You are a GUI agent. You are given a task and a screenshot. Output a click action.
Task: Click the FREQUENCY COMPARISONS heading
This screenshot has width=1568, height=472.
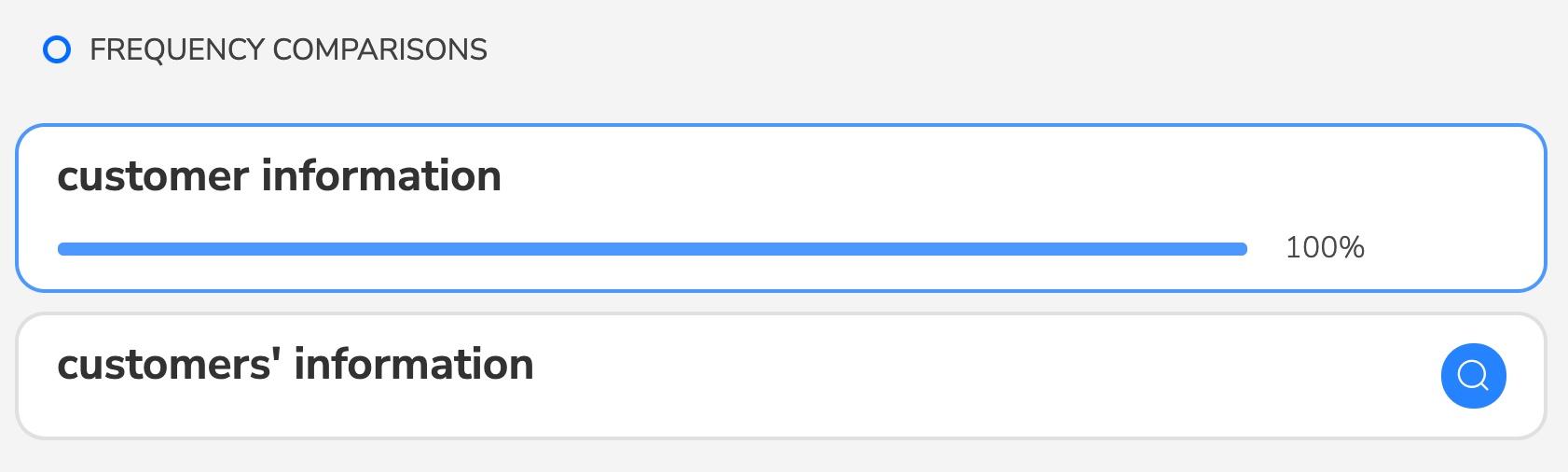pyautogui.click(x=288, y=49)
